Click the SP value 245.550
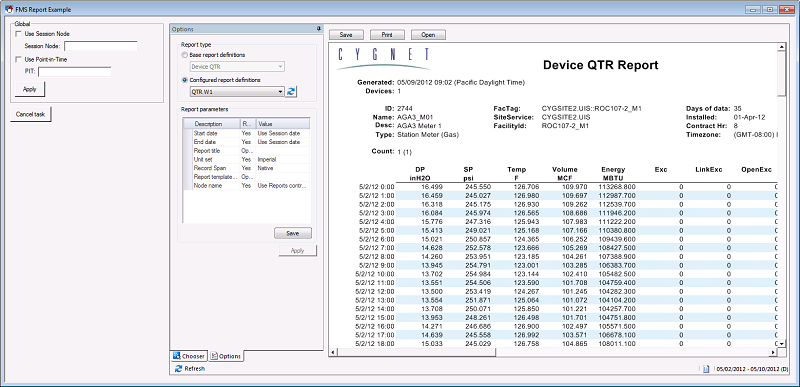 coord(478,187)
